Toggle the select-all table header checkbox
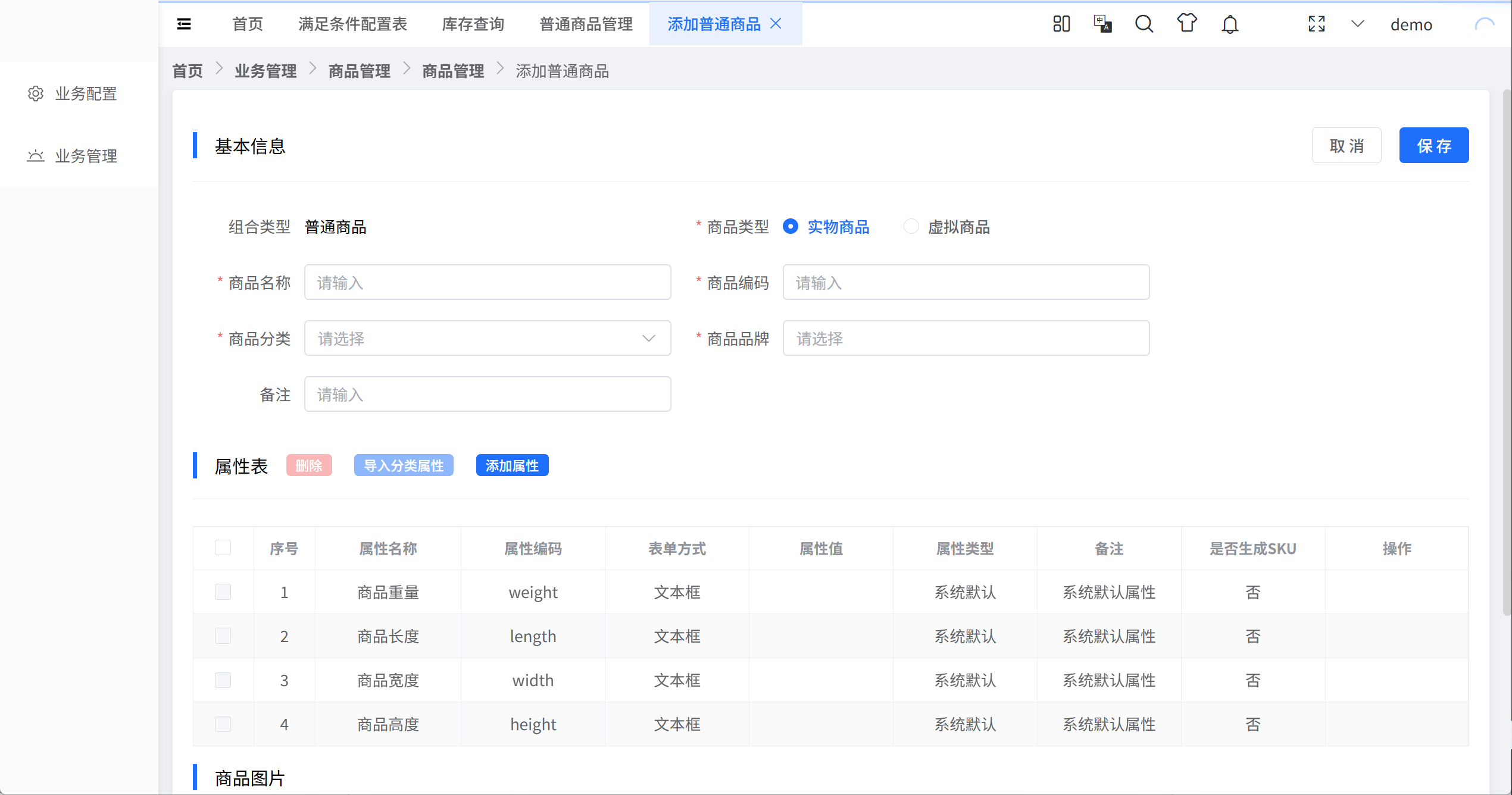Screen dimensions: 1512x795 click(223, 547)
